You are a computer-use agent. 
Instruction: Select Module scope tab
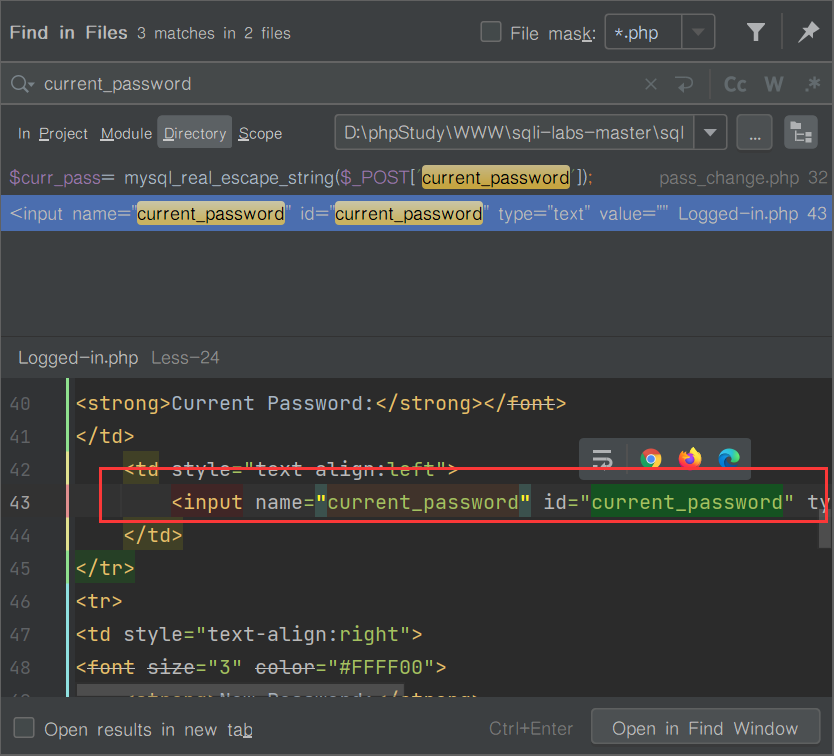126,133
